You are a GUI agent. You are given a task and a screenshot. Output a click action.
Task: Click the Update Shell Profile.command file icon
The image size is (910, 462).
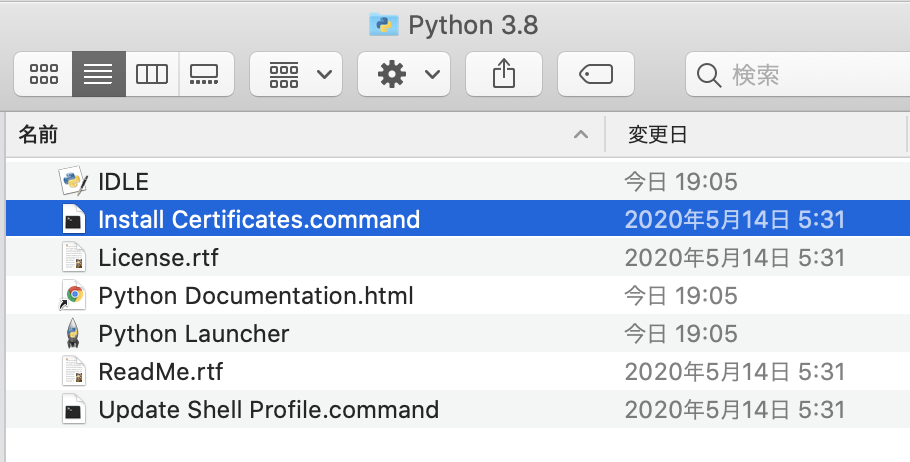pos(74,409)
